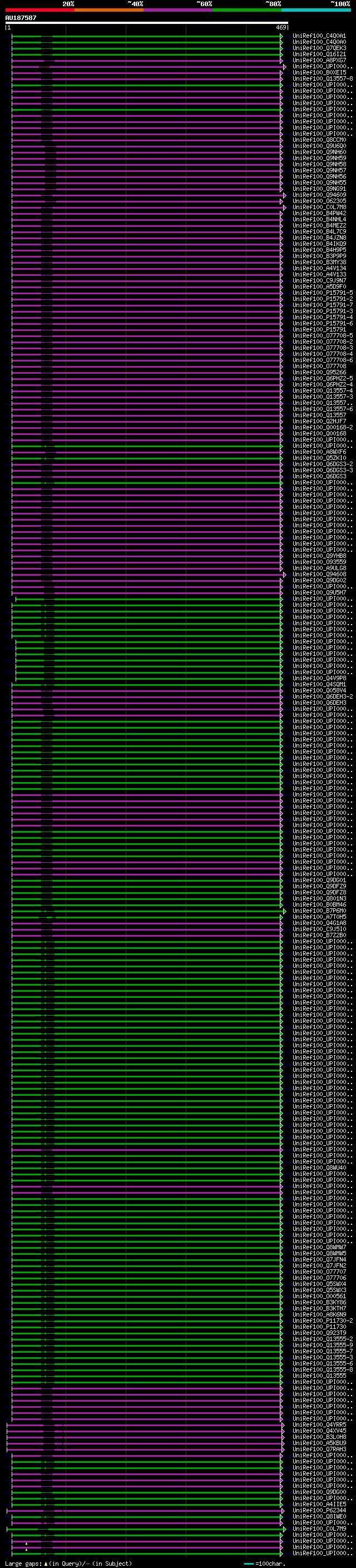Select the AU187587 query sequence label
This screenshot has width=356, height=1568.
tap(21, 18)
